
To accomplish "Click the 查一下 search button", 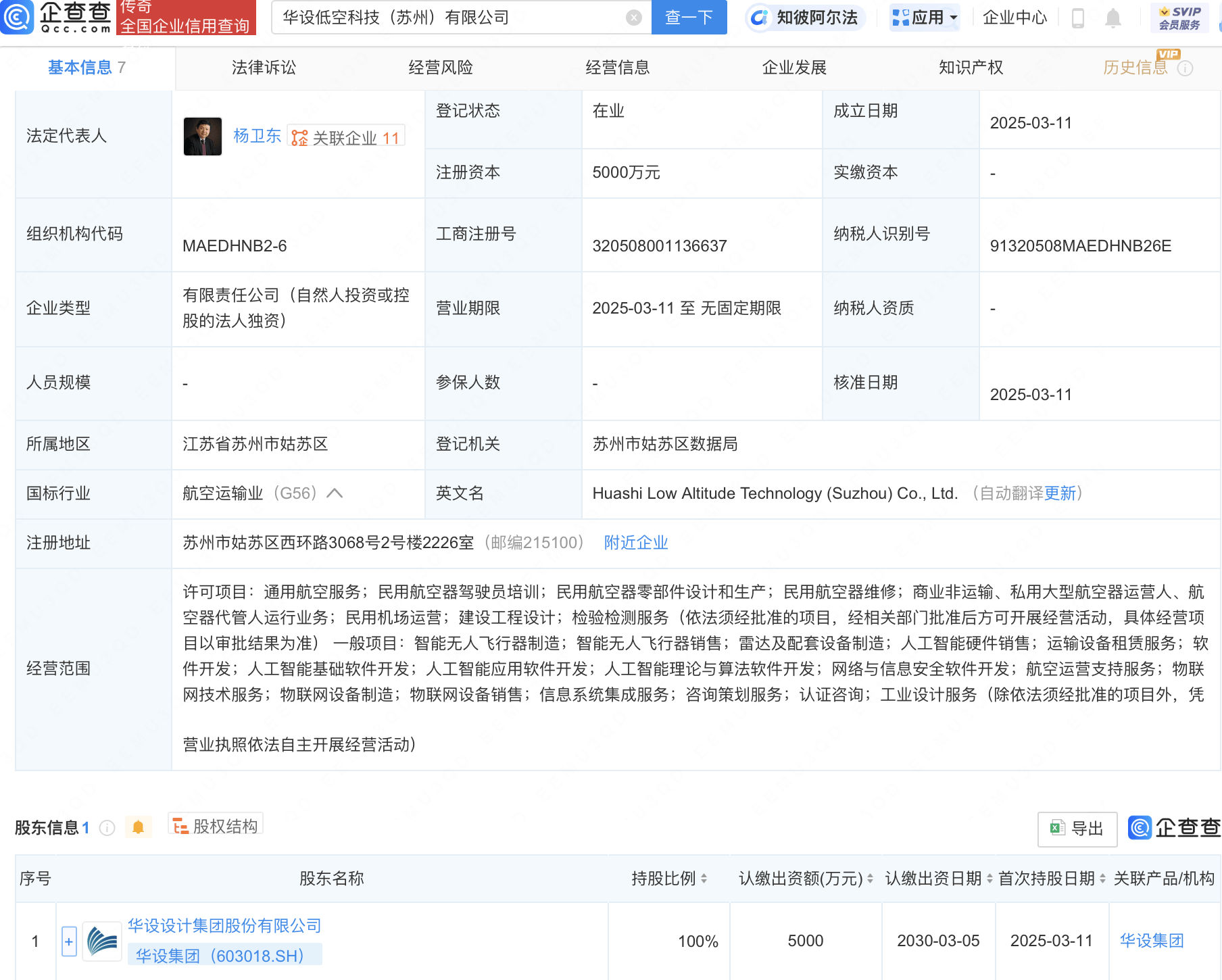I will click(x=689, y=18).
